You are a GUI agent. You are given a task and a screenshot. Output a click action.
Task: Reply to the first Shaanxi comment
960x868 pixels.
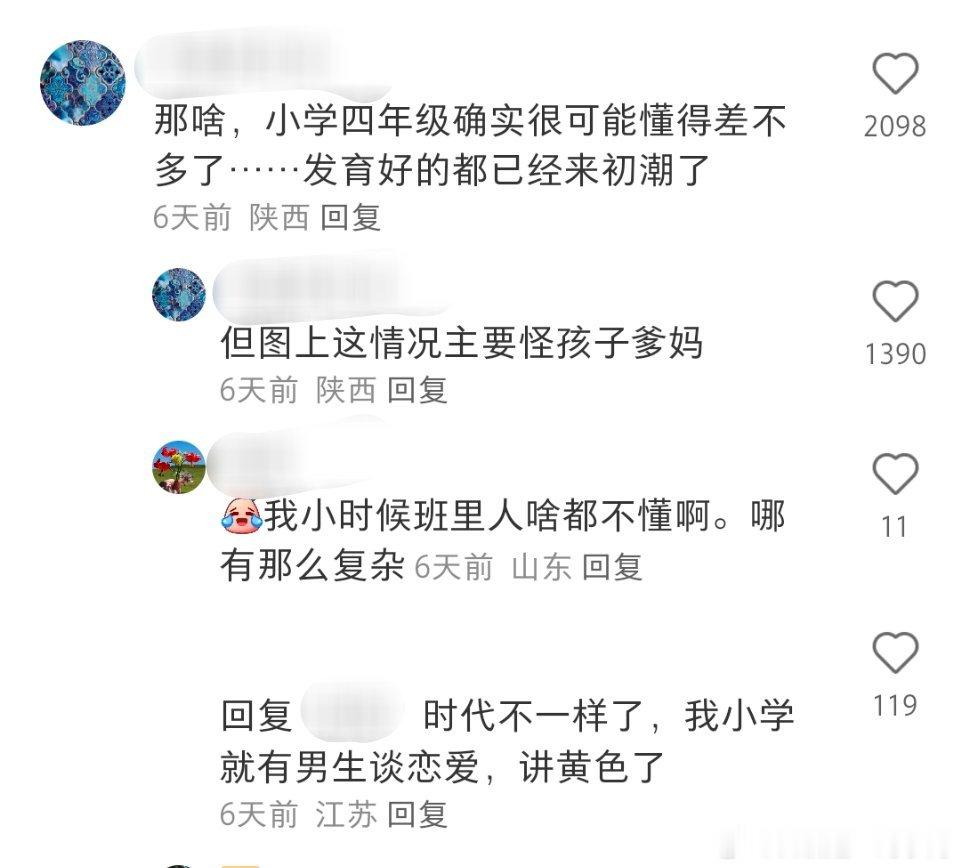pos(351,218)
